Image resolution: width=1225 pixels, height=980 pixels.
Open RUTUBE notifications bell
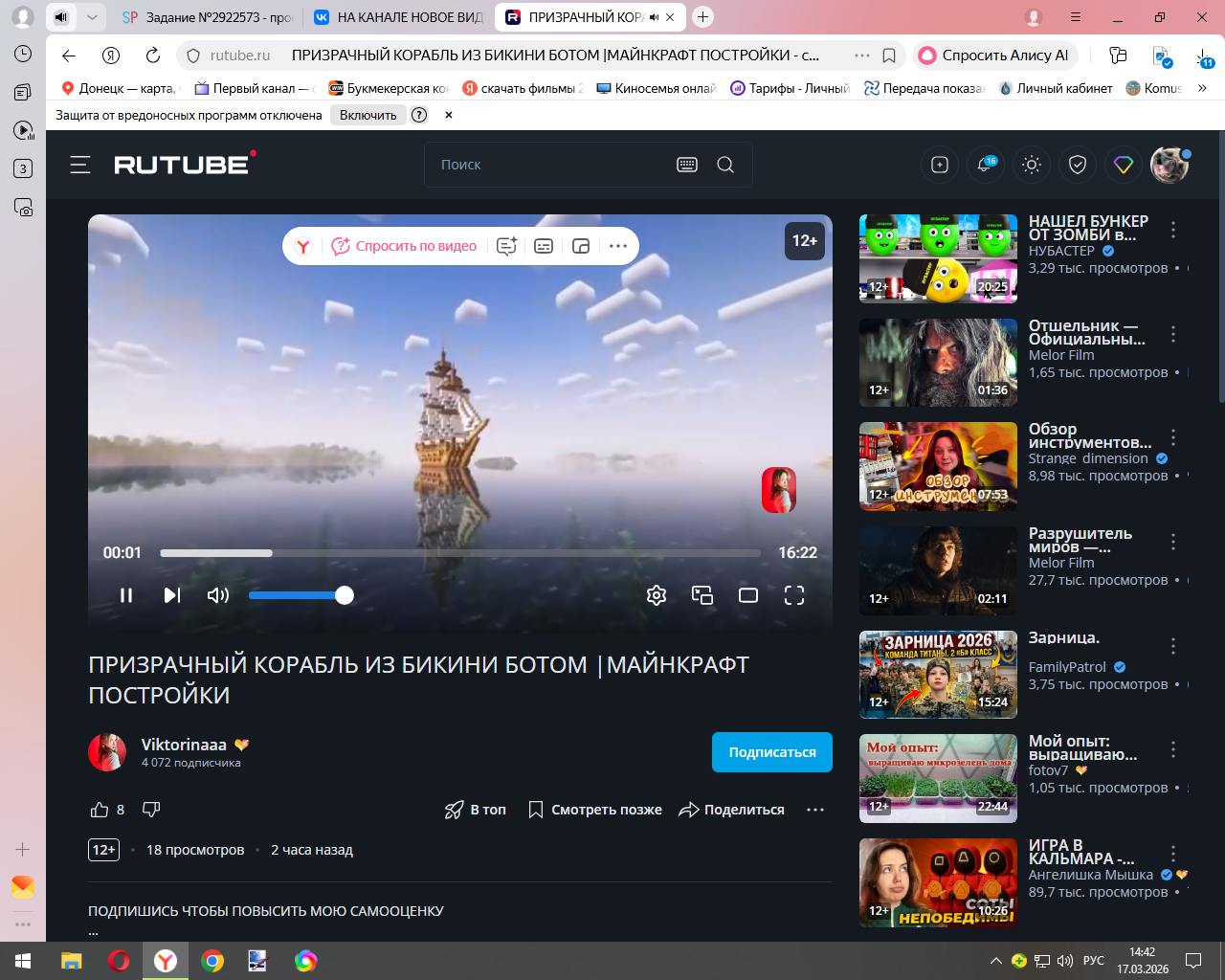pyautogui.click(x=985, y=165)
